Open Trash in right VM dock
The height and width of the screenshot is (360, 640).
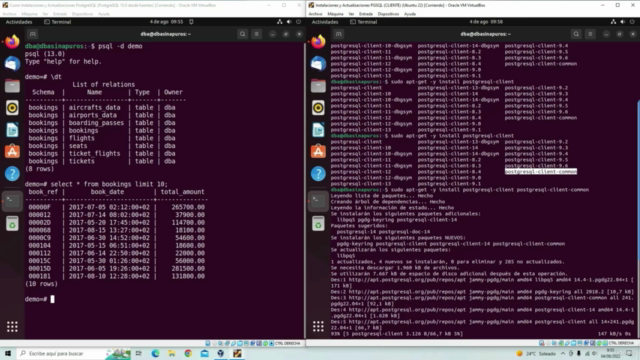click(x=318, y=224)
